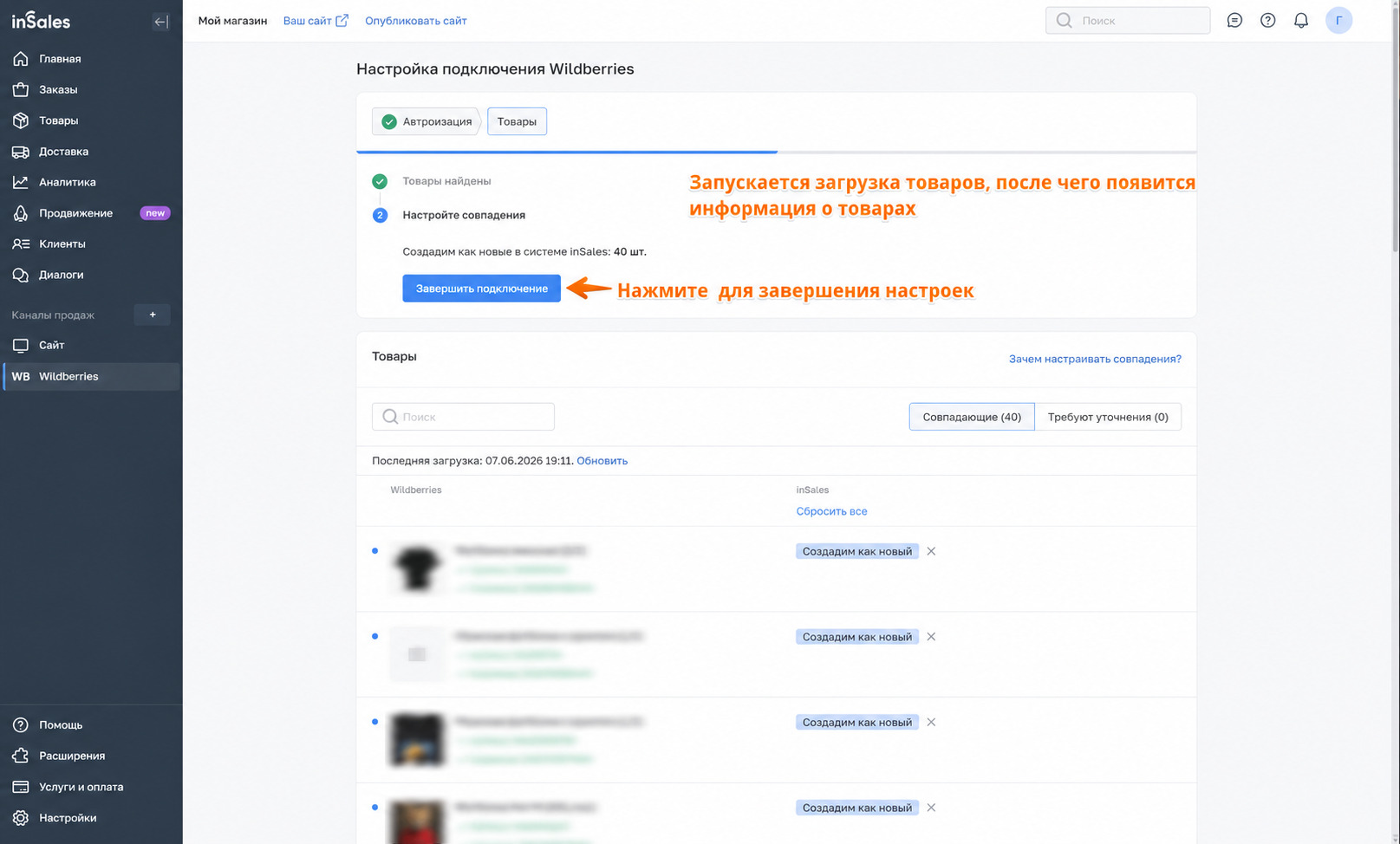
Task: Click the fourth row's Создадим как новый tag
Action: pos(857,808)
